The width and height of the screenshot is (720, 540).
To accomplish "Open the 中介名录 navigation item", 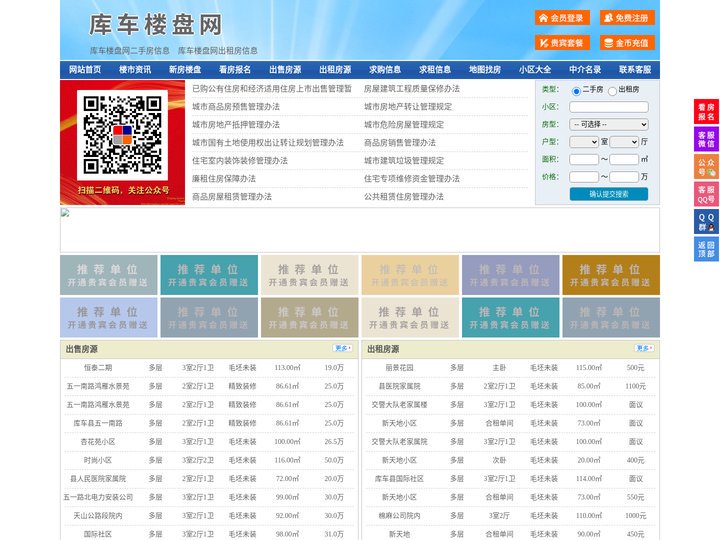I will point(585,70).
